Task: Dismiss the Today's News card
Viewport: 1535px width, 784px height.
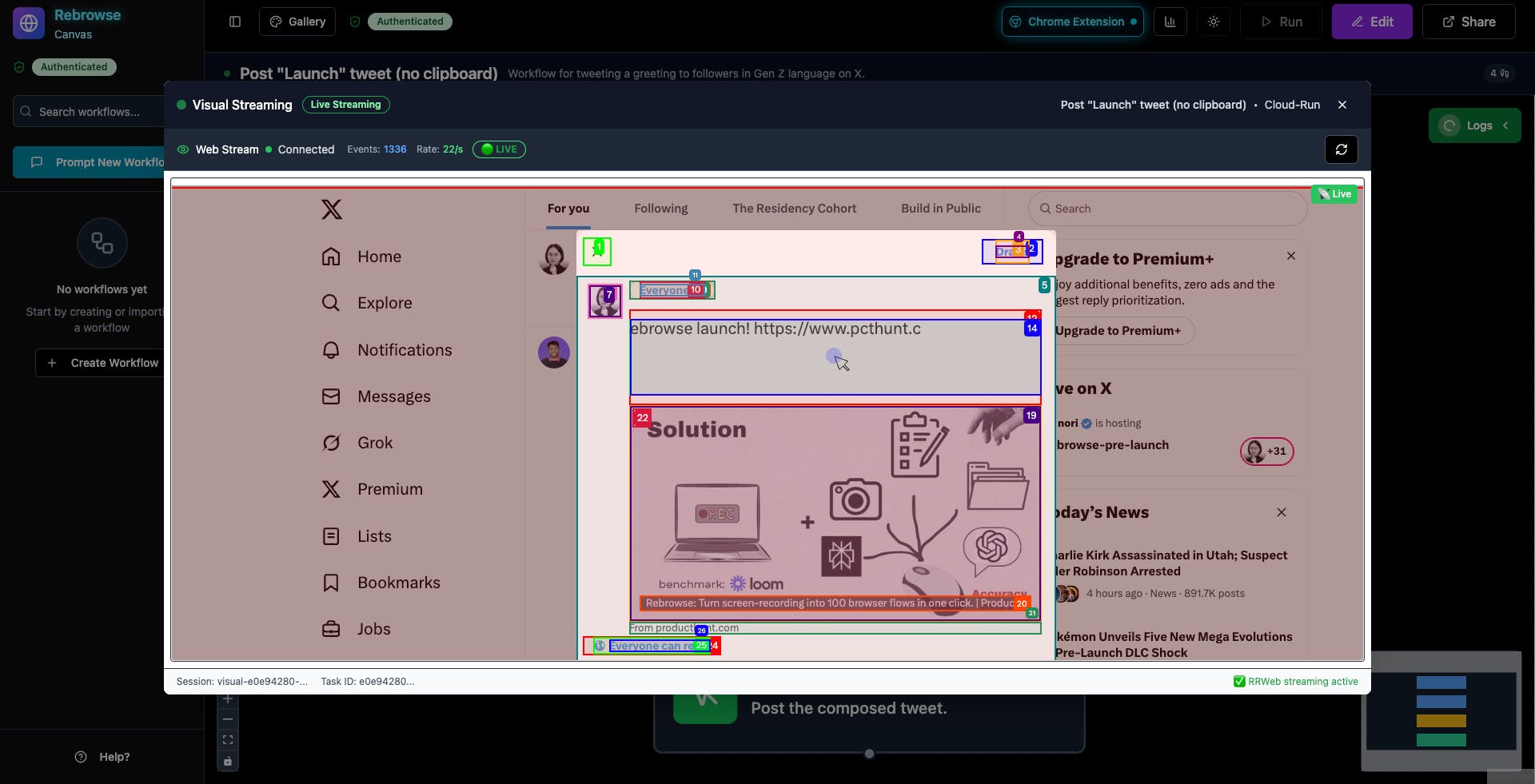Action: [1282, 512]
